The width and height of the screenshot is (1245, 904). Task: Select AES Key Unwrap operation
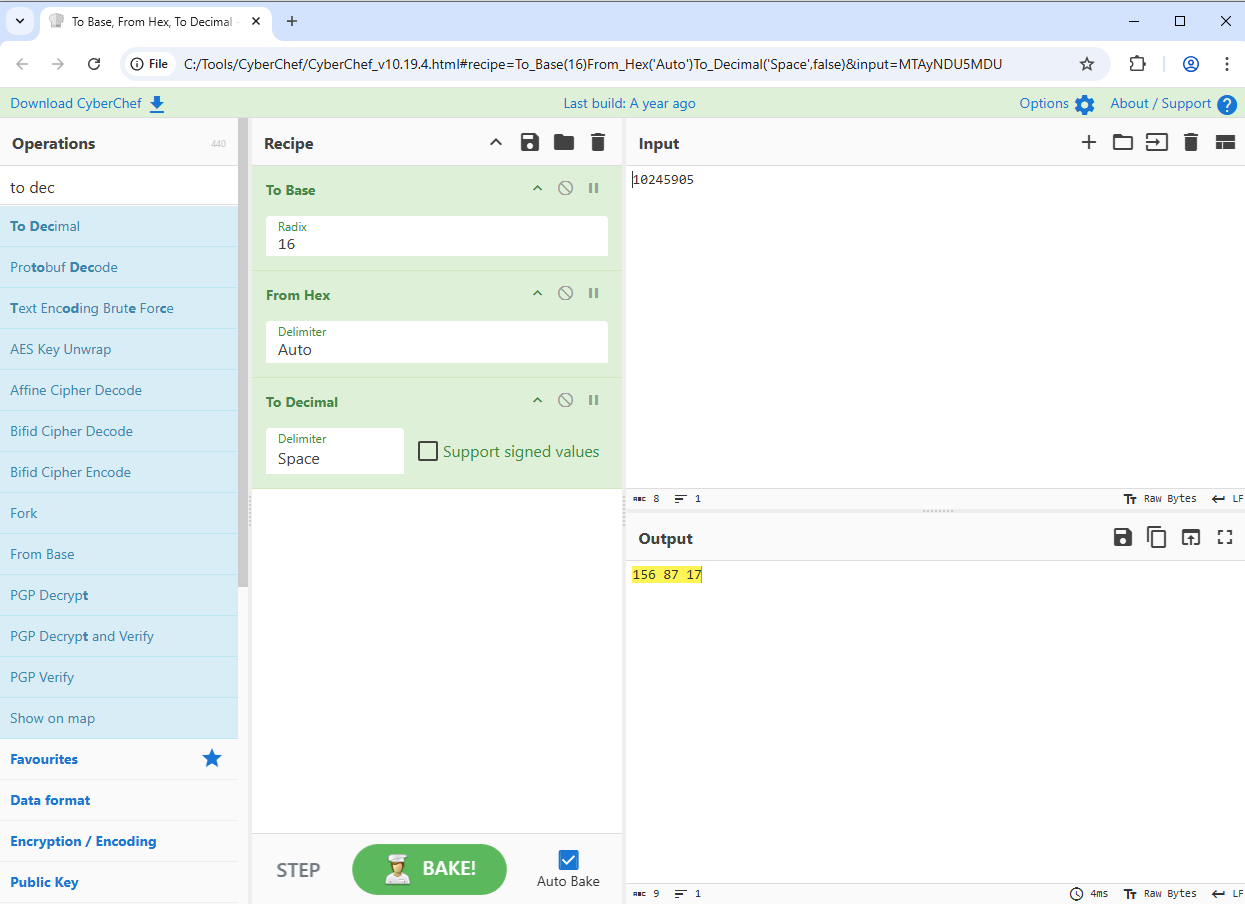(119, 349)
